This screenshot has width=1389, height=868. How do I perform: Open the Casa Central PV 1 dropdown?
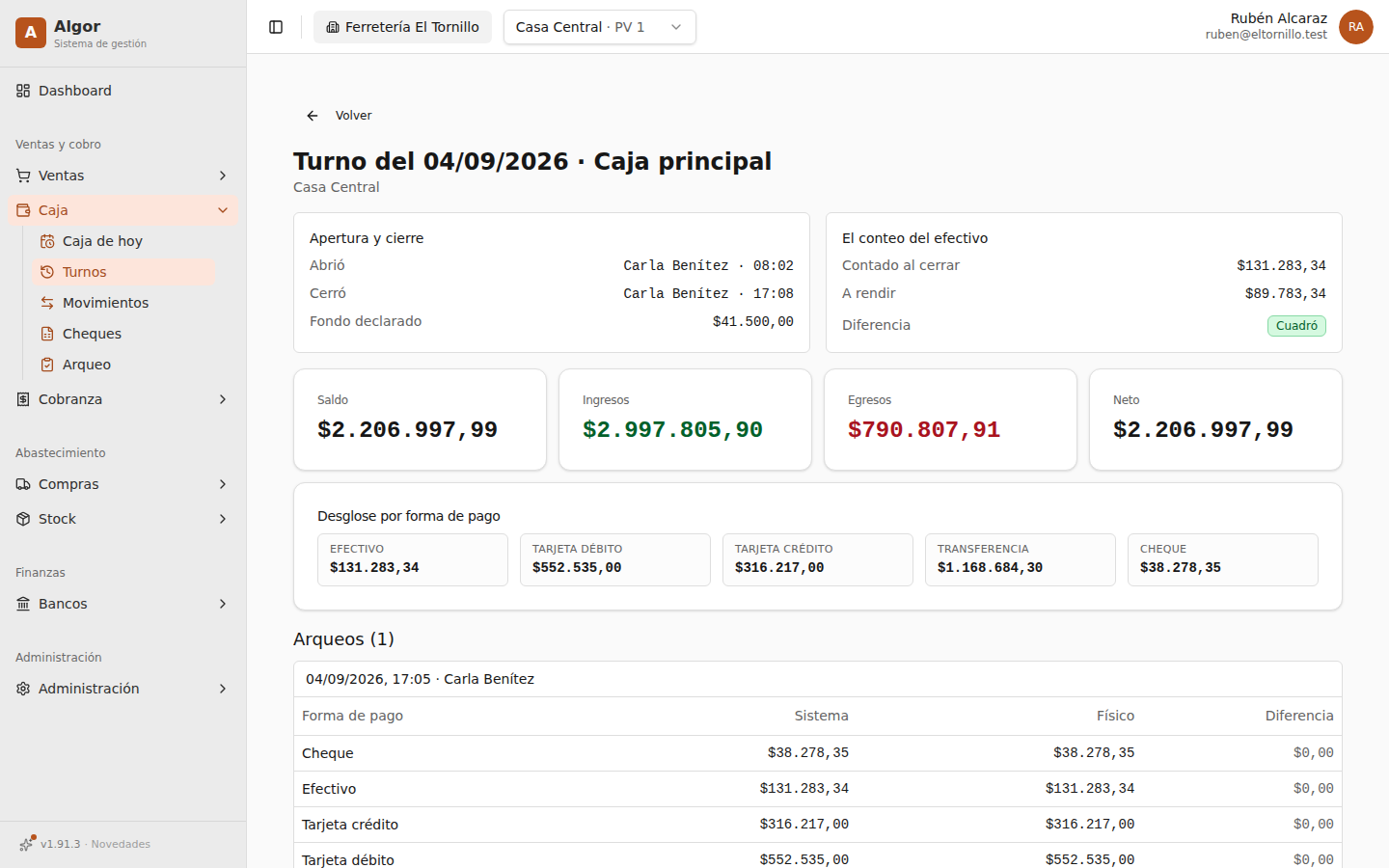(599, 27)
